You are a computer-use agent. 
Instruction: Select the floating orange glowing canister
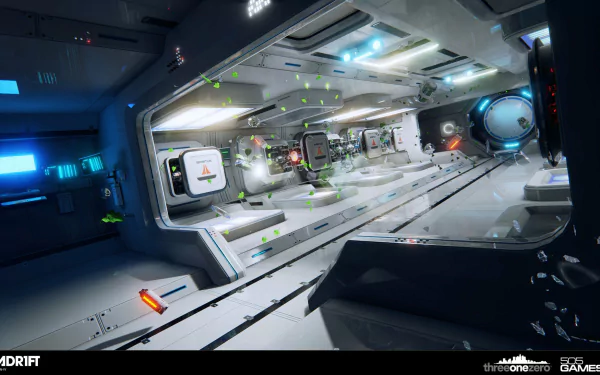coord(153,301)
